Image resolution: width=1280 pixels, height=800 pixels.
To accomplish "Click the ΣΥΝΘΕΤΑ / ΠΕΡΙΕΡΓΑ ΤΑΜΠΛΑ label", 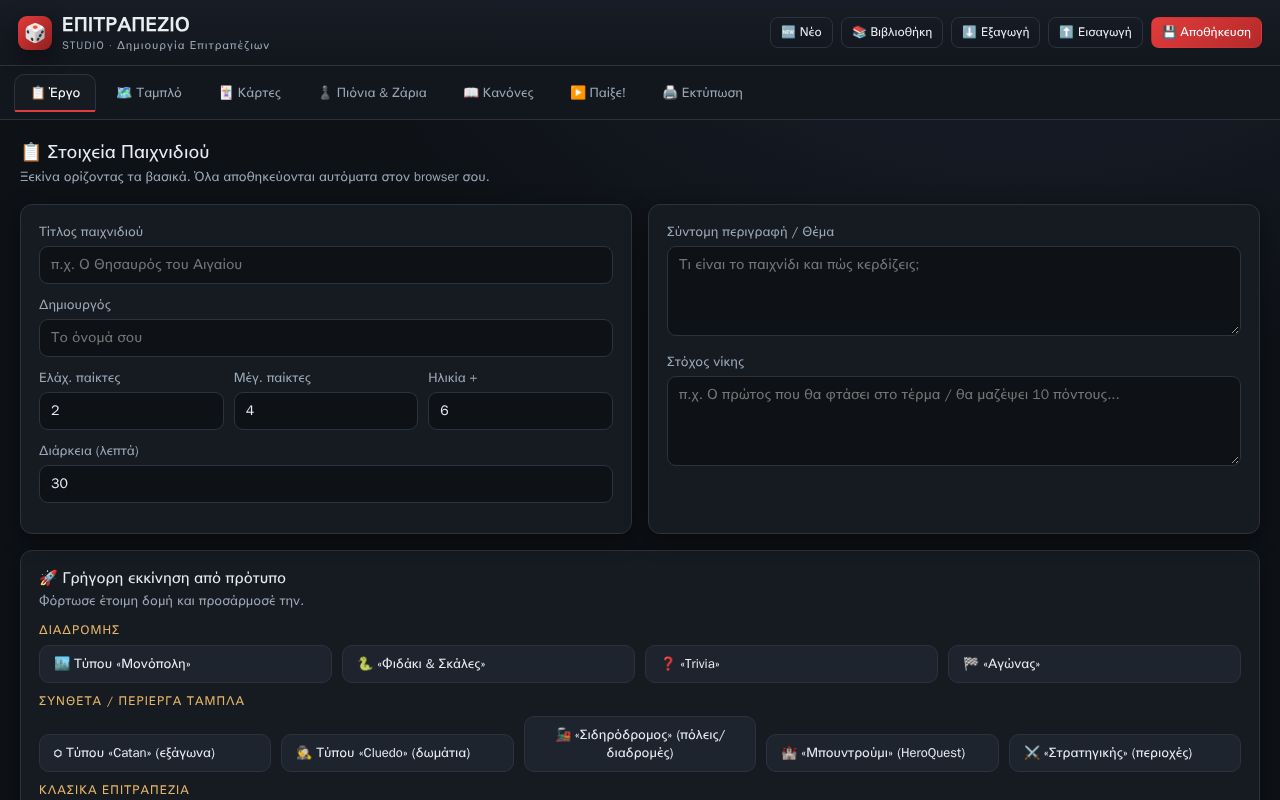I will 142,701.
